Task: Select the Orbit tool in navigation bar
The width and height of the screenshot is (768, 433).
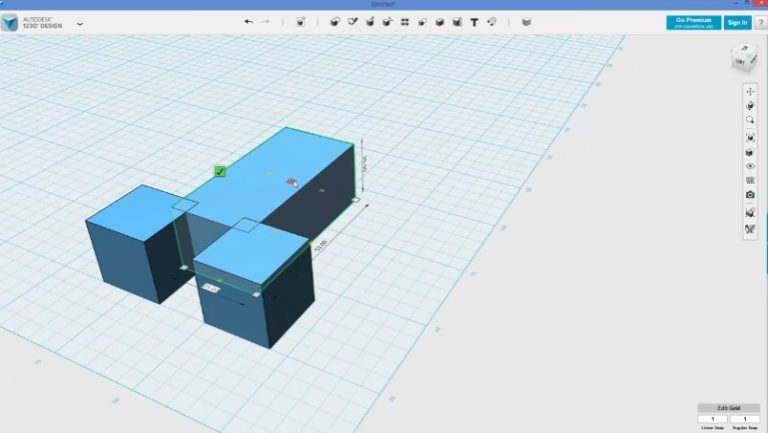Action: point(750,106)
